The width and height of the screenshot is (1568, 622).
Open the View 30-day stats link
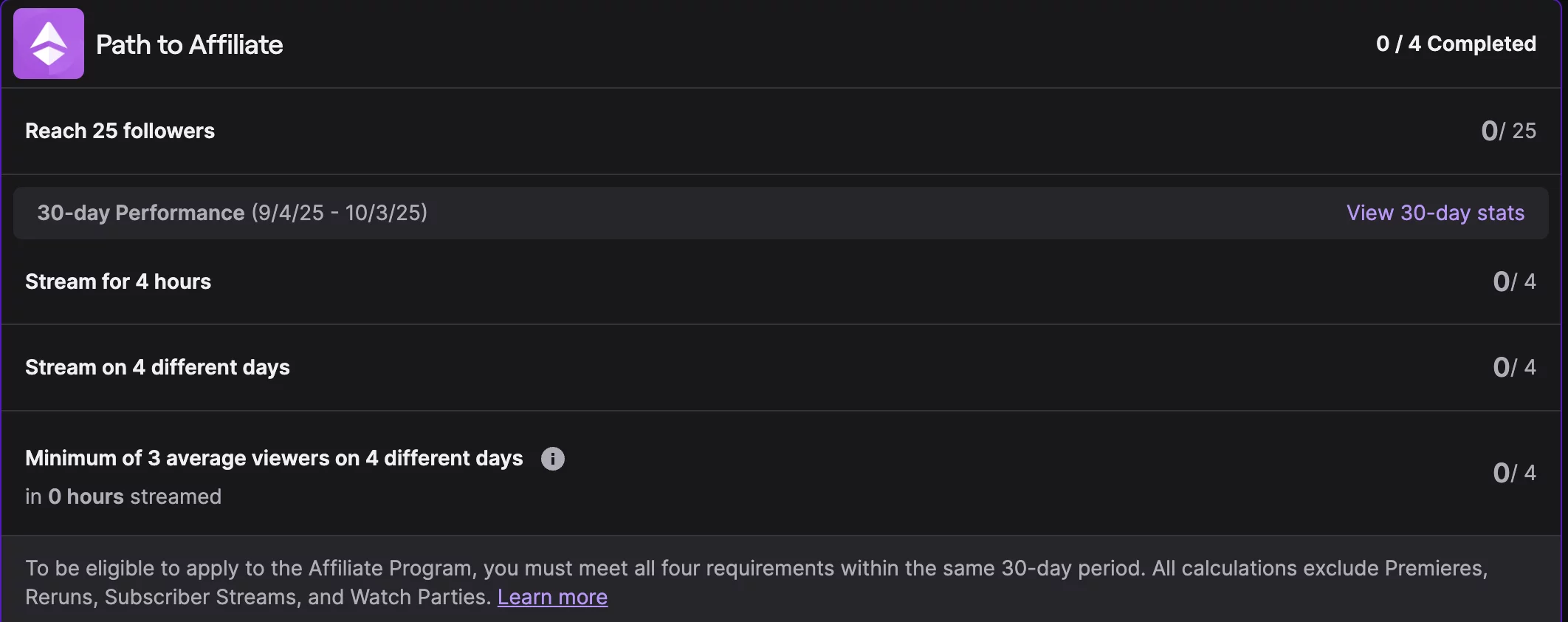[1434, 213]
